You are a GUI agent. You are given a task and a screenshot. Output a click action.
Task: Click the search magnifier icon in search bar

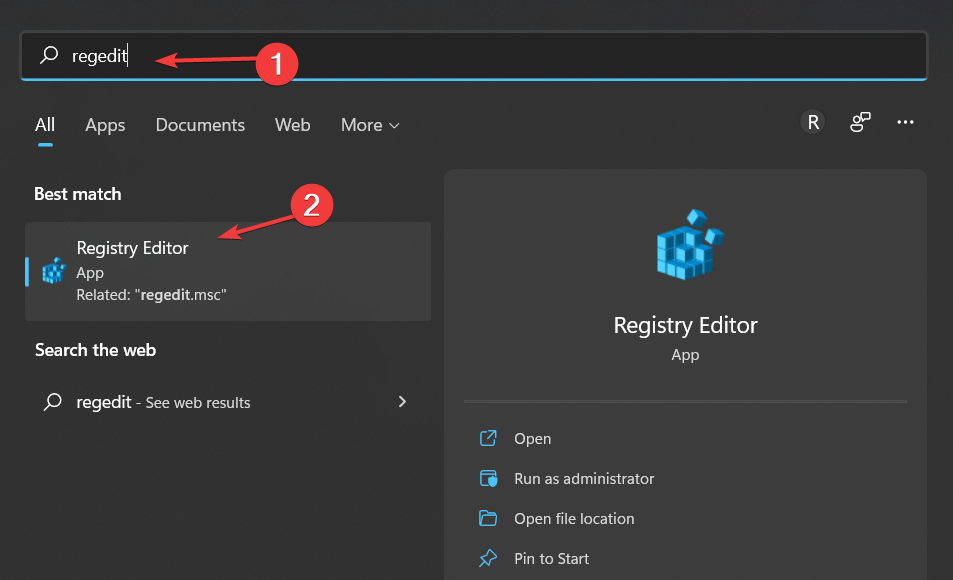point(48,57)
